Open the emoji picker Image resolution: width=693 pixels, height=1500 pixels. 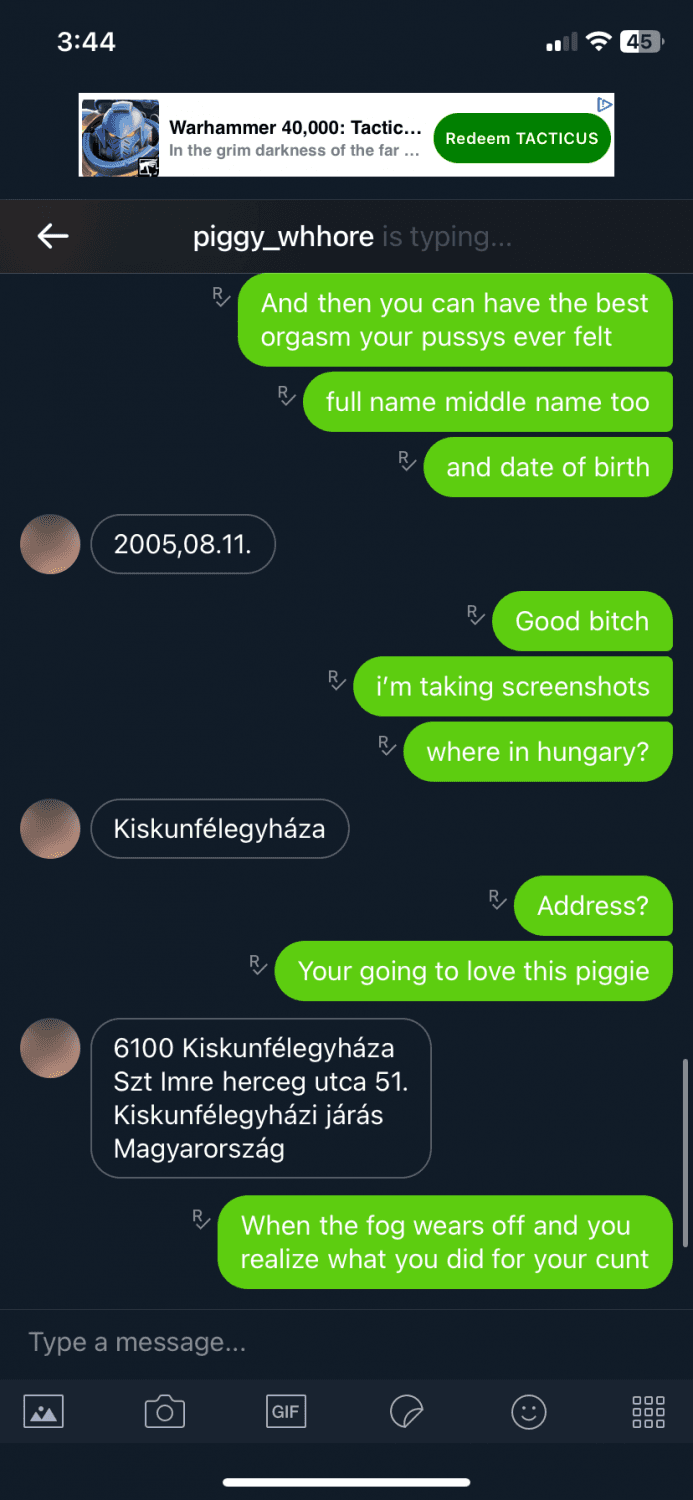tap(529, 1411)
